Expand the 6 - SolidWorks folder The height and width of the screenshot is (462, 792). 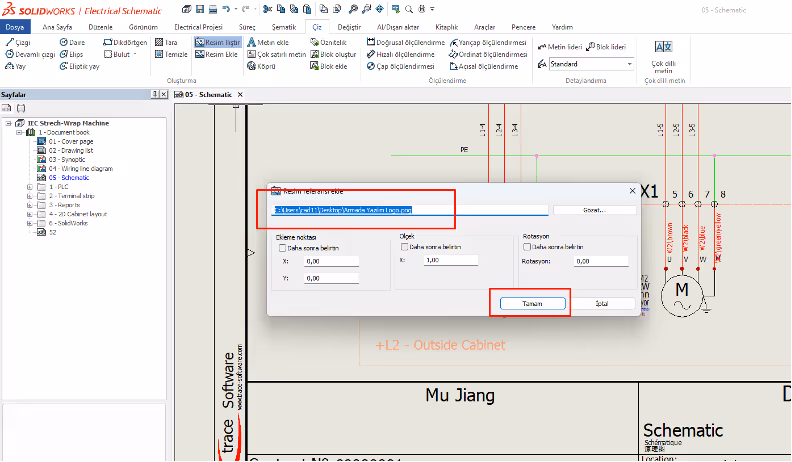[30, 223]
